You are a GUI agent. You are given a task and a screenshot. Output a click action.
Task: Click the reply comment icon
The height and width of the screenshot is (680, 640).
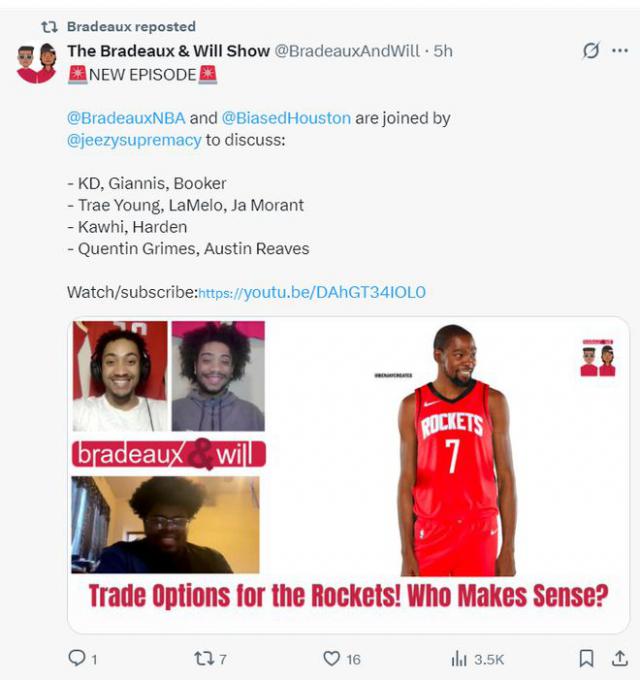click(77, 658)
